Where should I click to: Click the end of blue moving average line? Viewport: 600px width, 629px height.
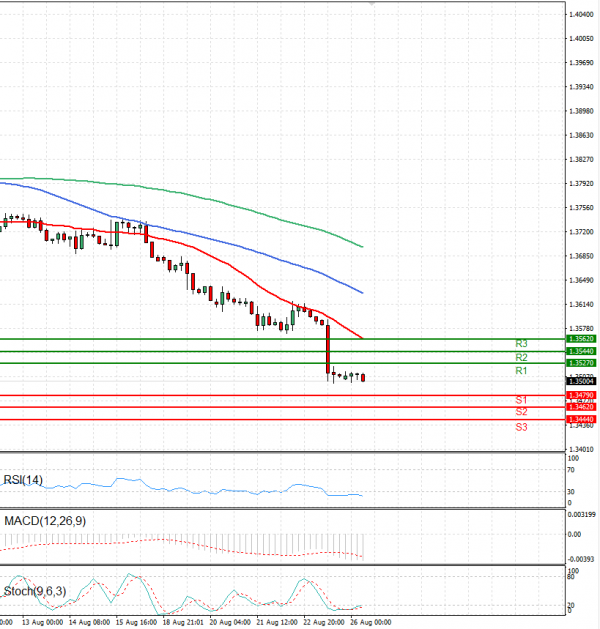[x=361, y=292]
